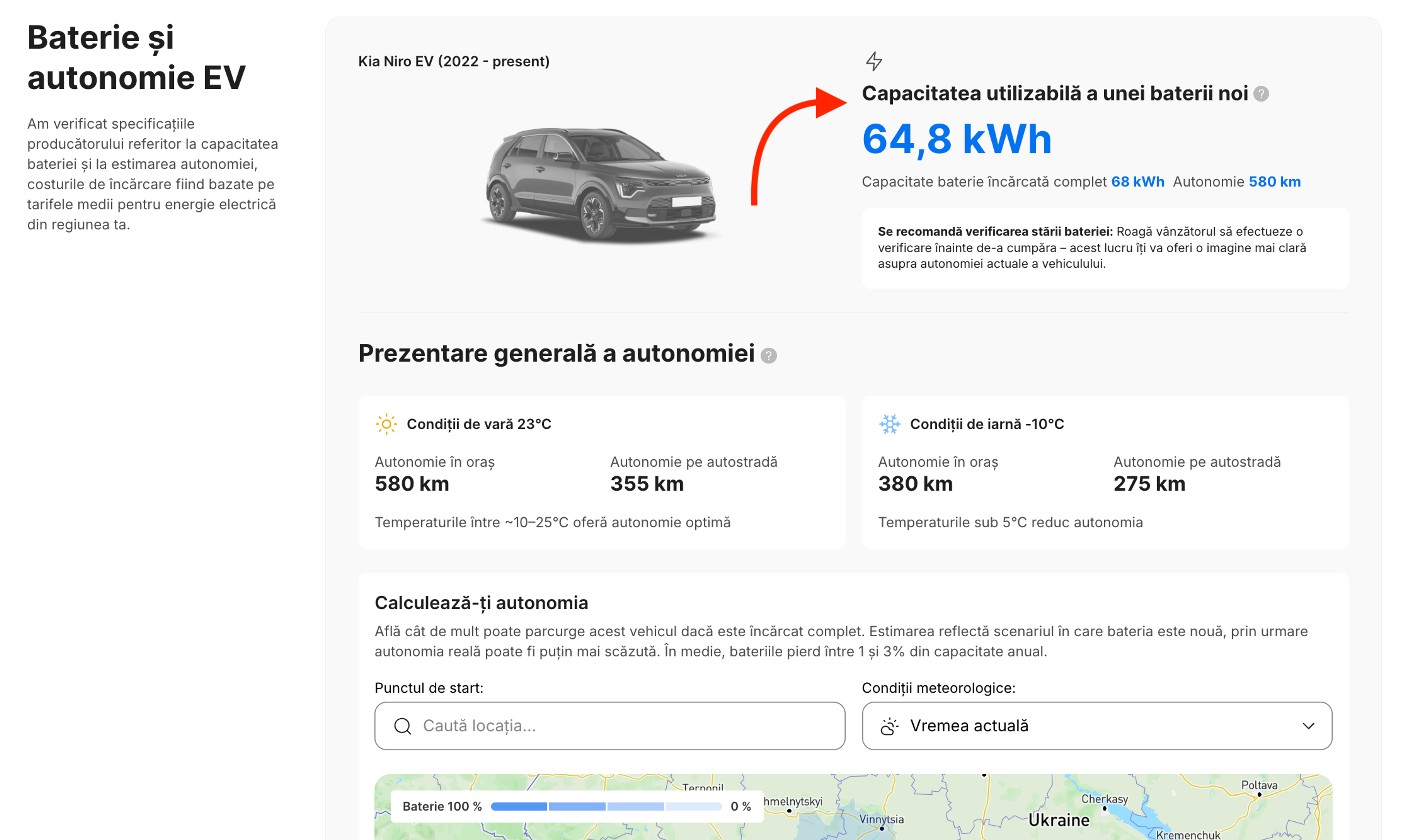Viewport: 1405px width, 840px height.
Task: Focus the Caută locația search field
Action: (x=609, y=726)
